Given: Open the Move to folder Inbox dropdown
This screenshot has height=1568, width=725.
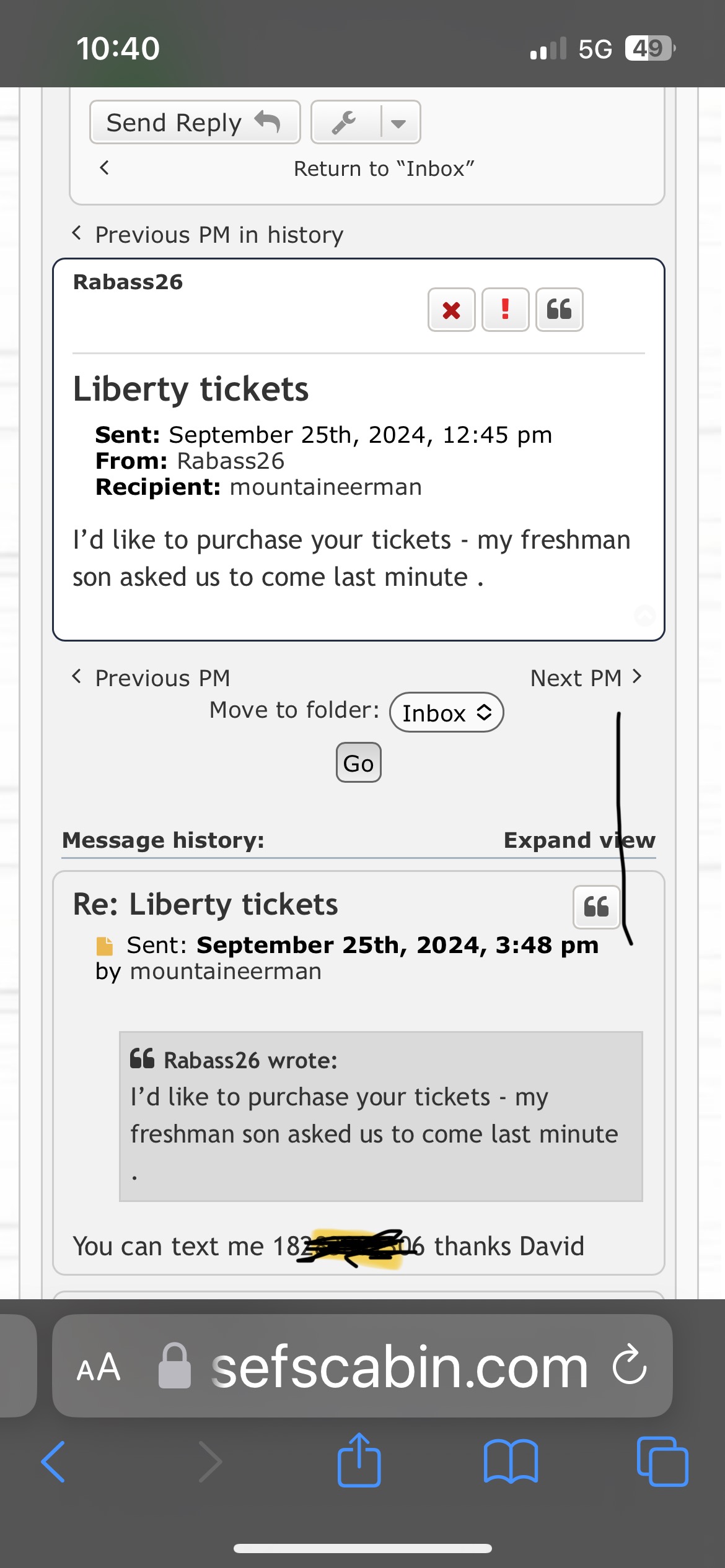Looking at the screenshot, I should [446, 713].
